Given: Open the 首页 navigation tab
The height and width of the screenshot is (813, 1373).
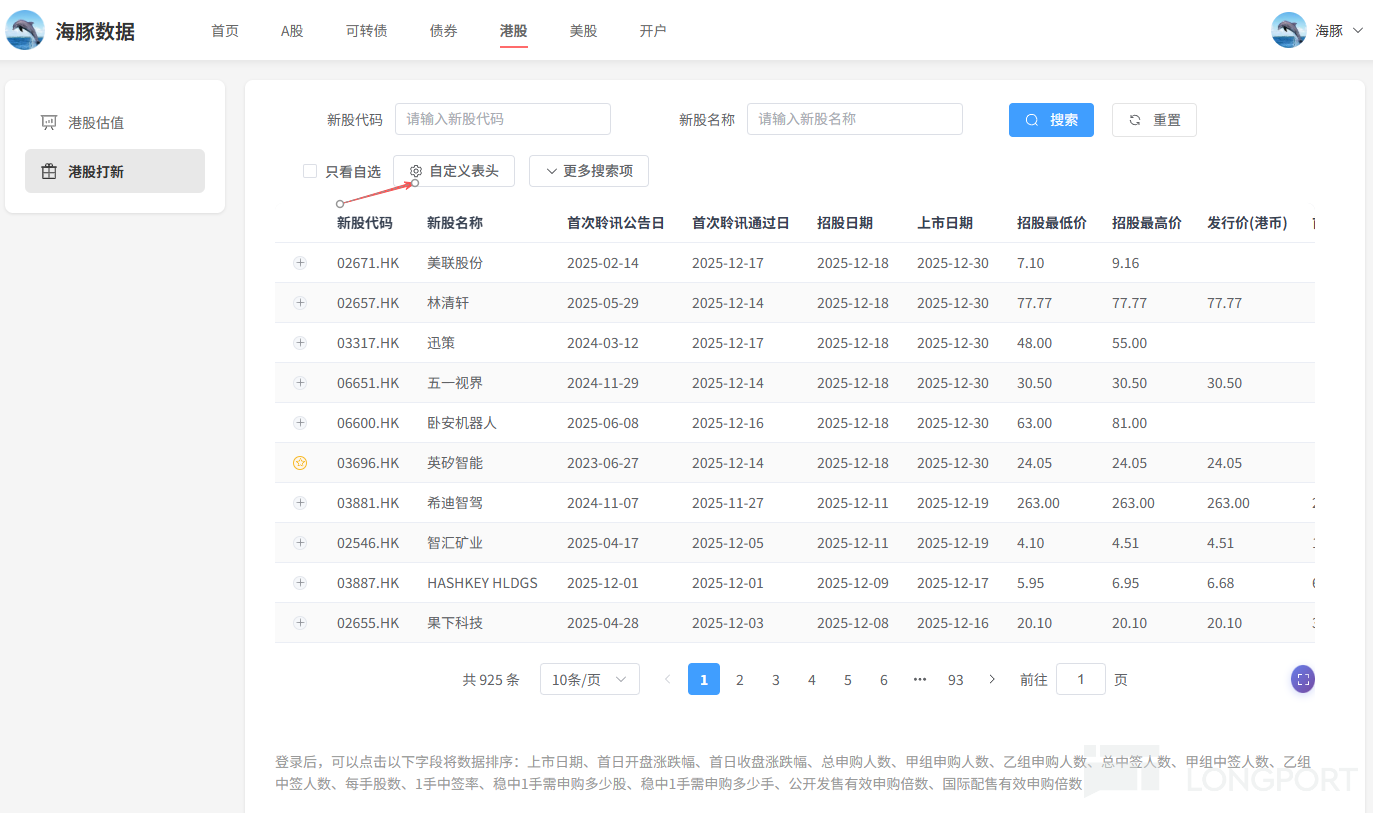Looking at the screenshot, I should click(225, 31).
